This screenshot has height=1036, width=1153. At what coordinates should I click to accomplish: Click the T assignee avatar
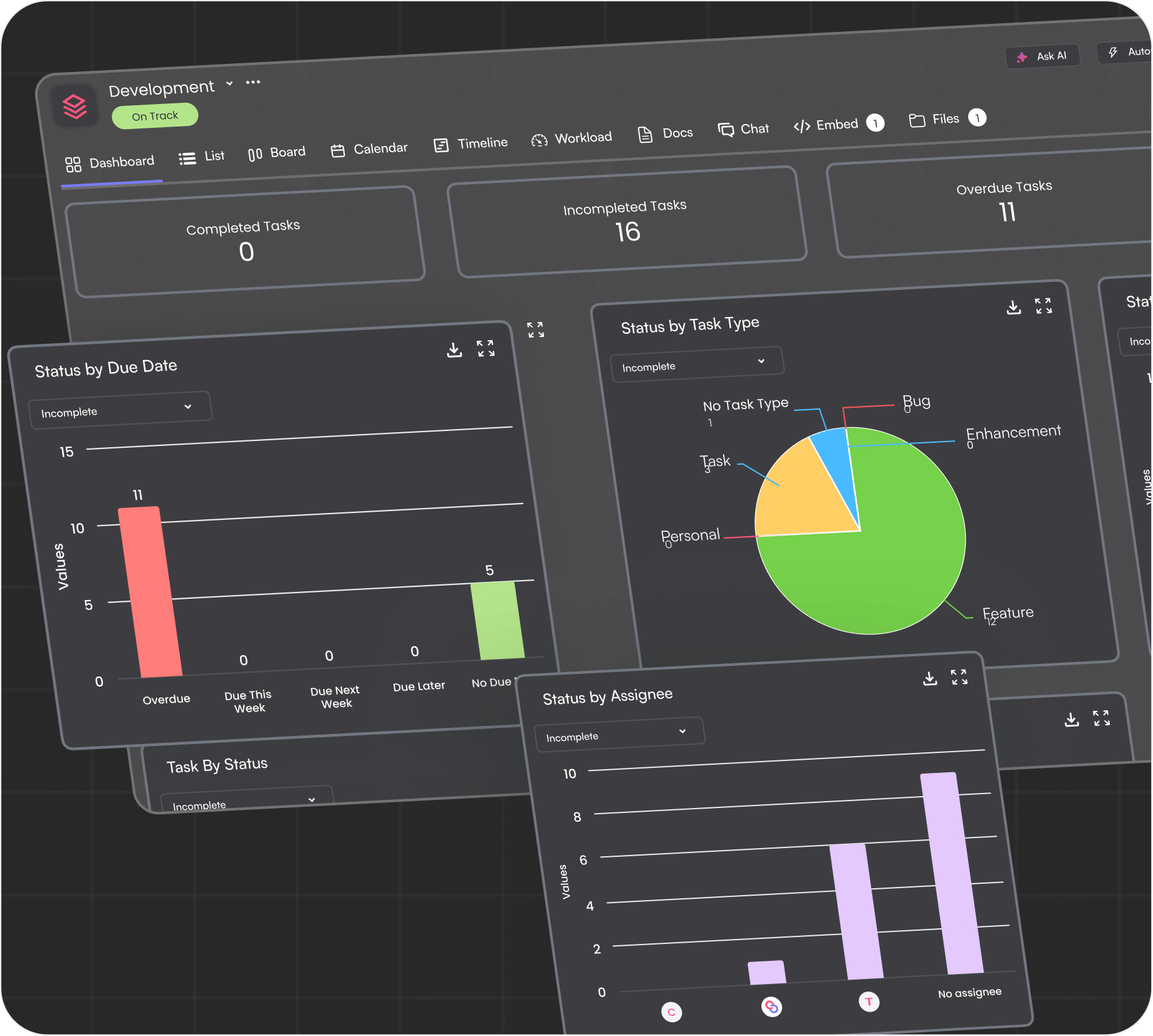(869, 1002)
